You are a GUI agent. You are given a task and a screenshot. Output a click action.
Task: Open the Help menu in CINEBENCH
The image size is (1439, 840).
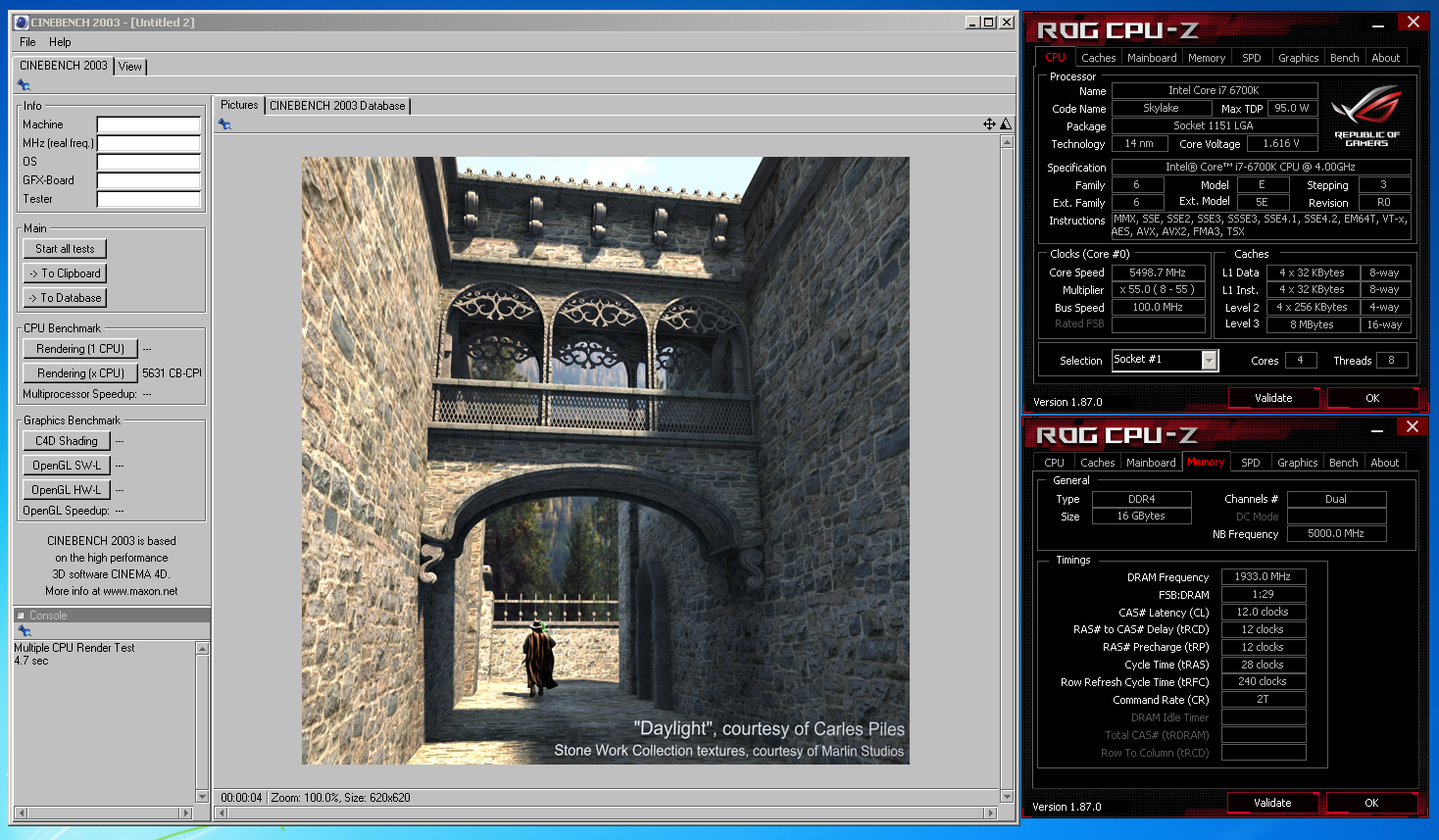(60, 42)
